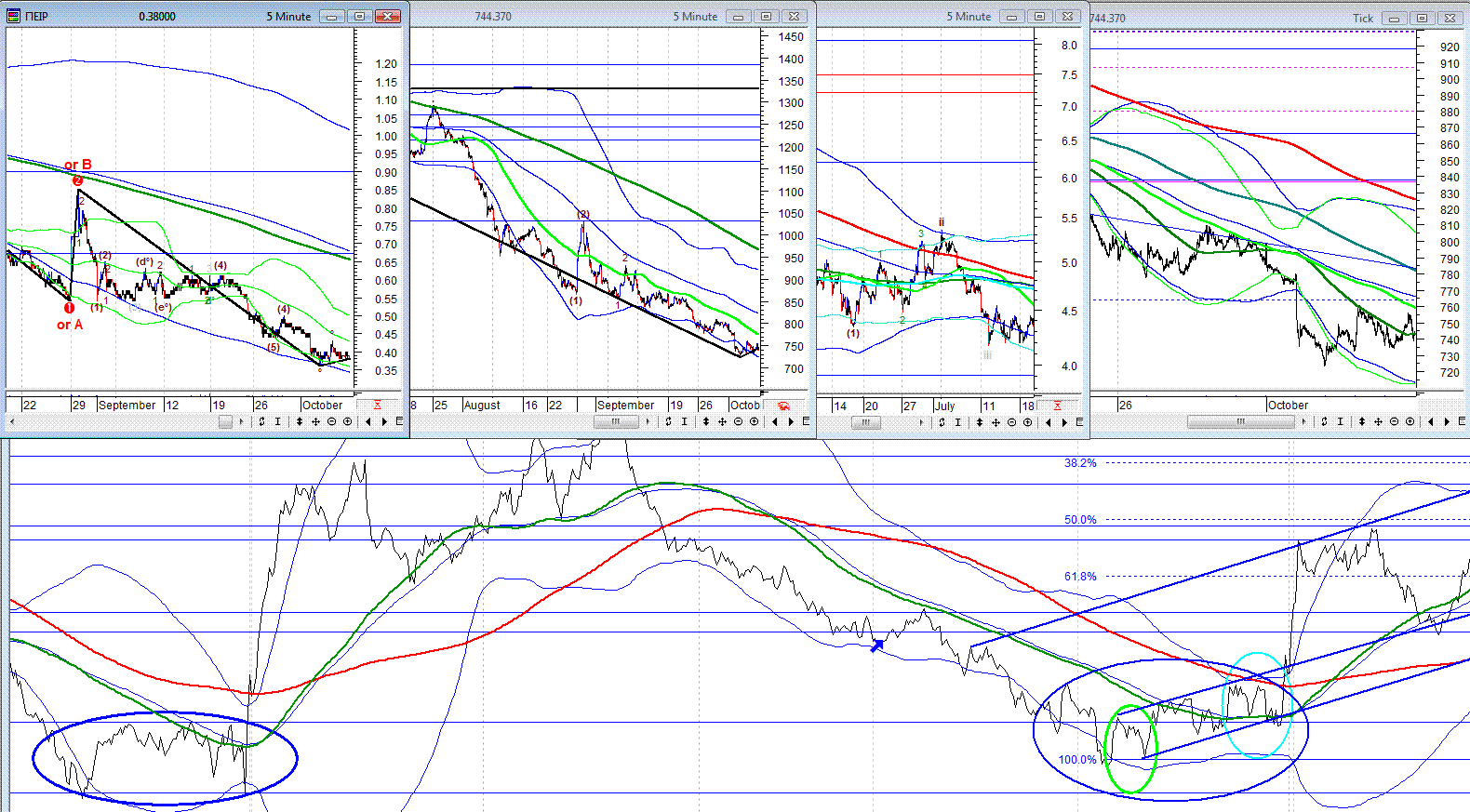Open the list menu in the Tick chart

(x=1463, y=421)
